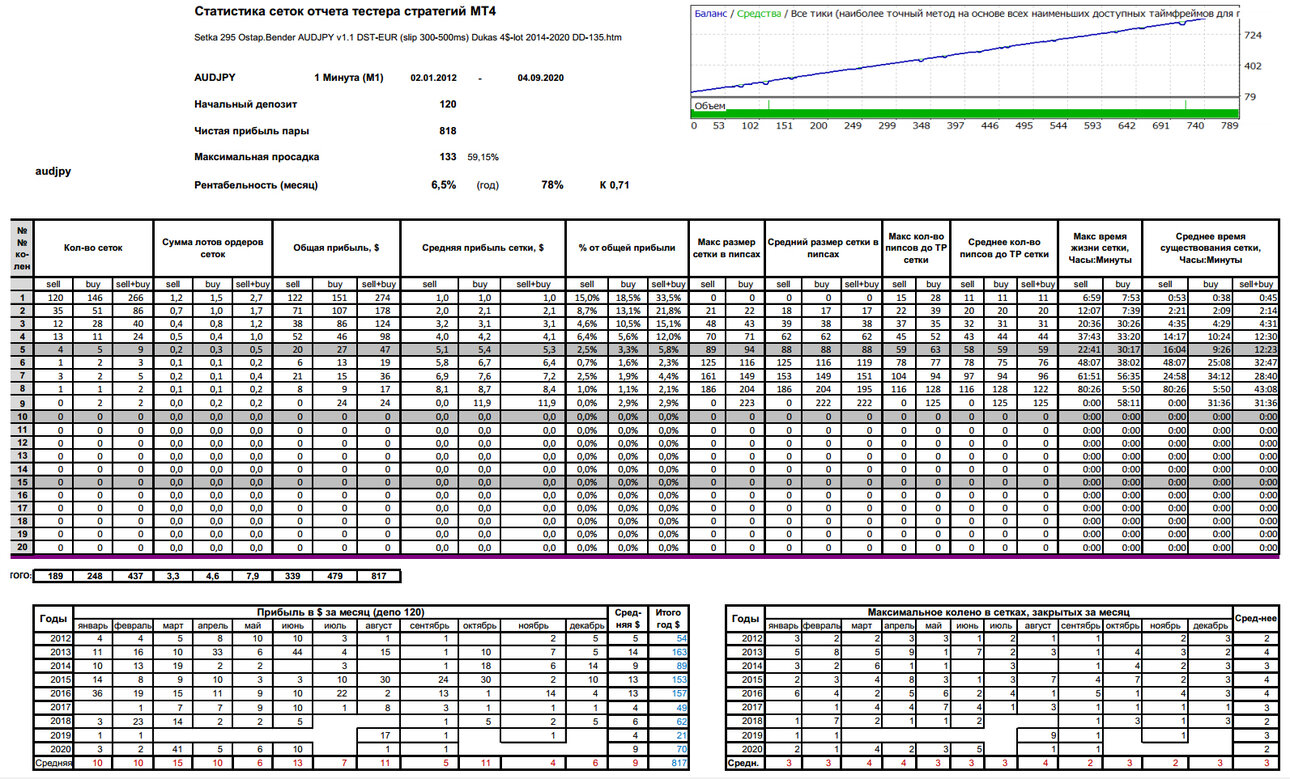Click the coefficient text 'К 0,71'
Image resolution: width=1290 pixels, height=779 pixels.
click(x=614, y=185)
